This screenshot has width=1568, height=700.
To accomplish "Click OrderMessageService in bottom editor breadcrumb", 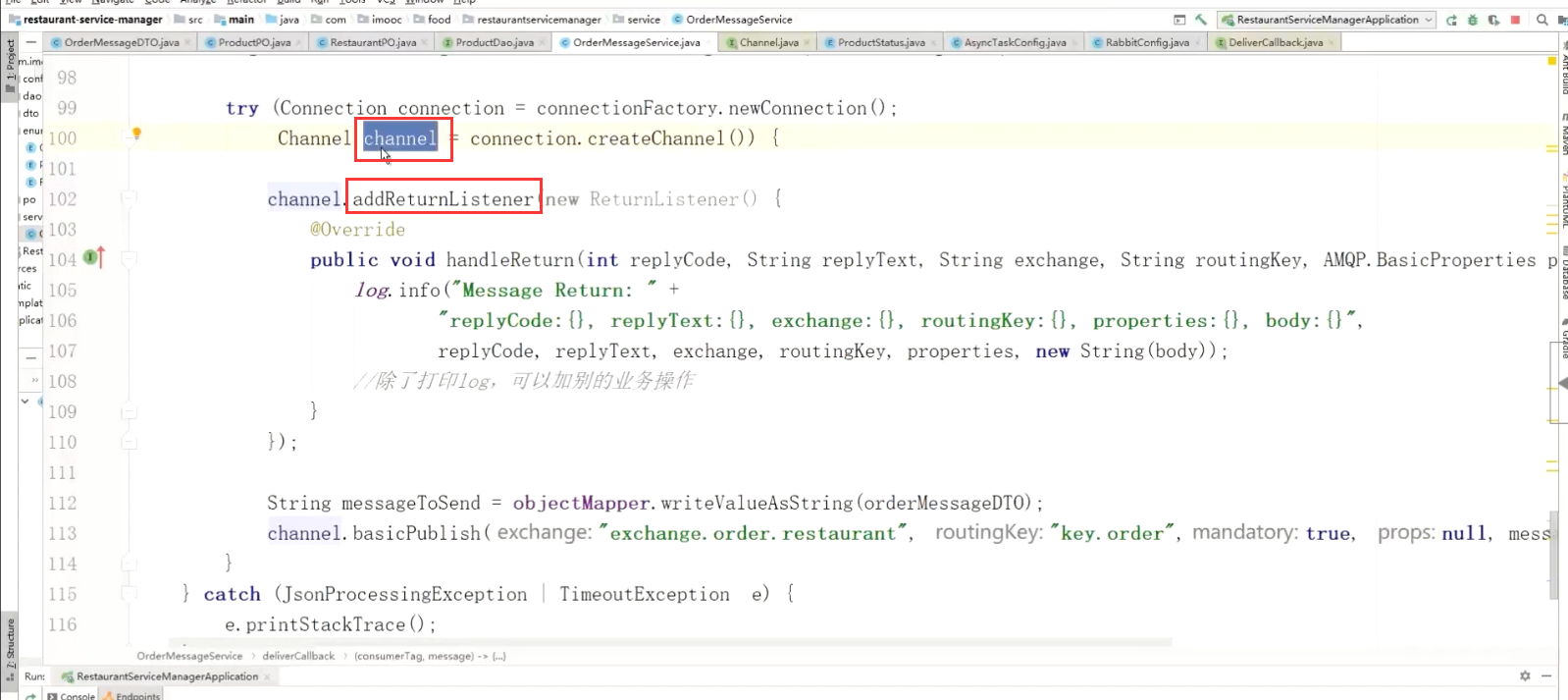I will coord(189,656).
